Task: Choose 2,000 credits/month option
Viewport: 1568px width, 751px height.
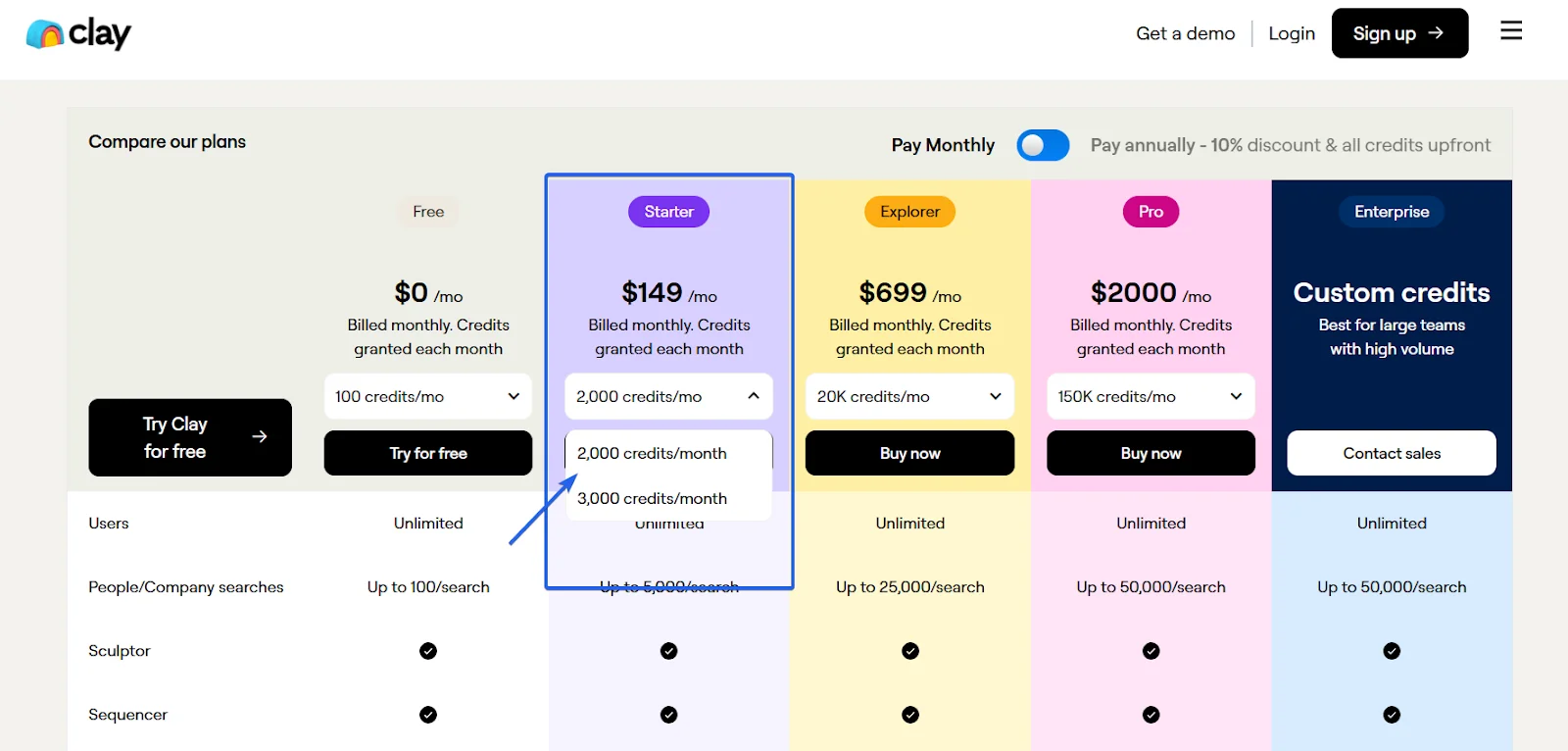Action: tap(653, 453)
